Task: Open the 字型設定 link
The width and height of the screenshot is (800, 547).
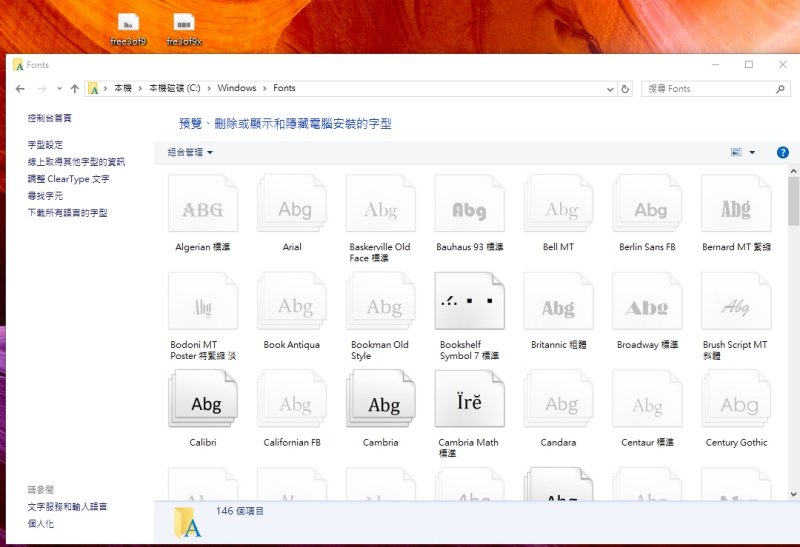Action: pos(45,145)
